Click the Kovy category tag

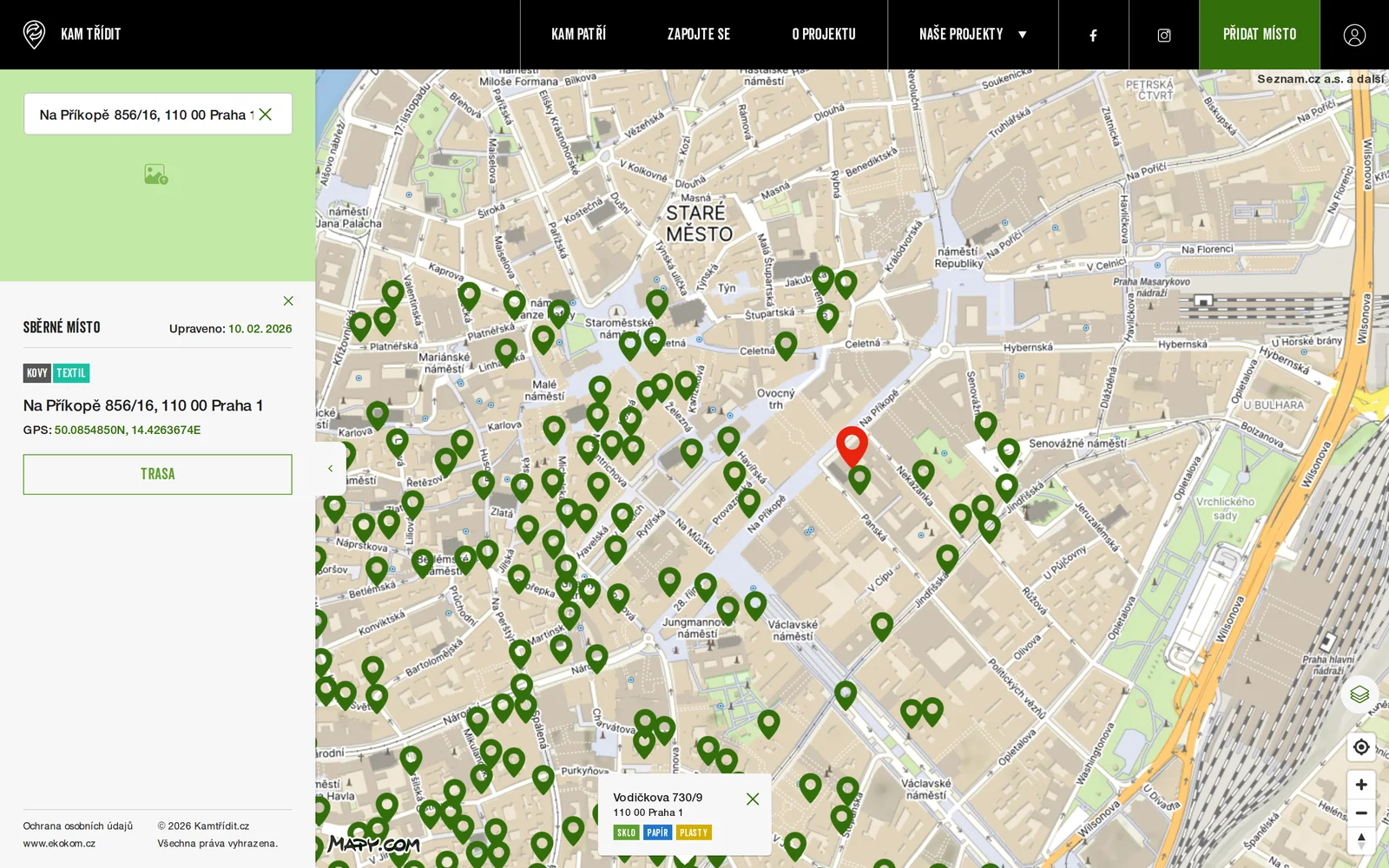coord(37,373)
